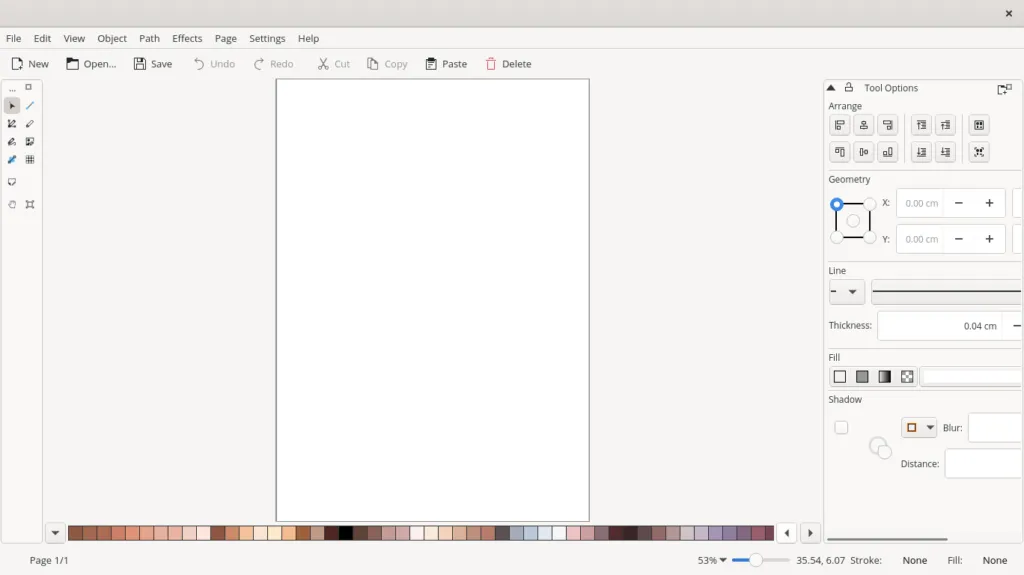Click the Save toolbar button

click(153, 64)
